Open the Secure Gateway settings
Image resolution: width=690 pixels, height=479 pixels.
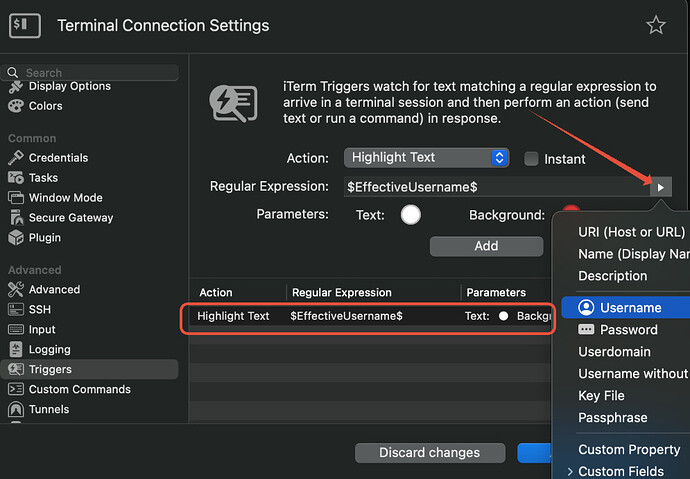pyautogui.click(x=70, y=218)
